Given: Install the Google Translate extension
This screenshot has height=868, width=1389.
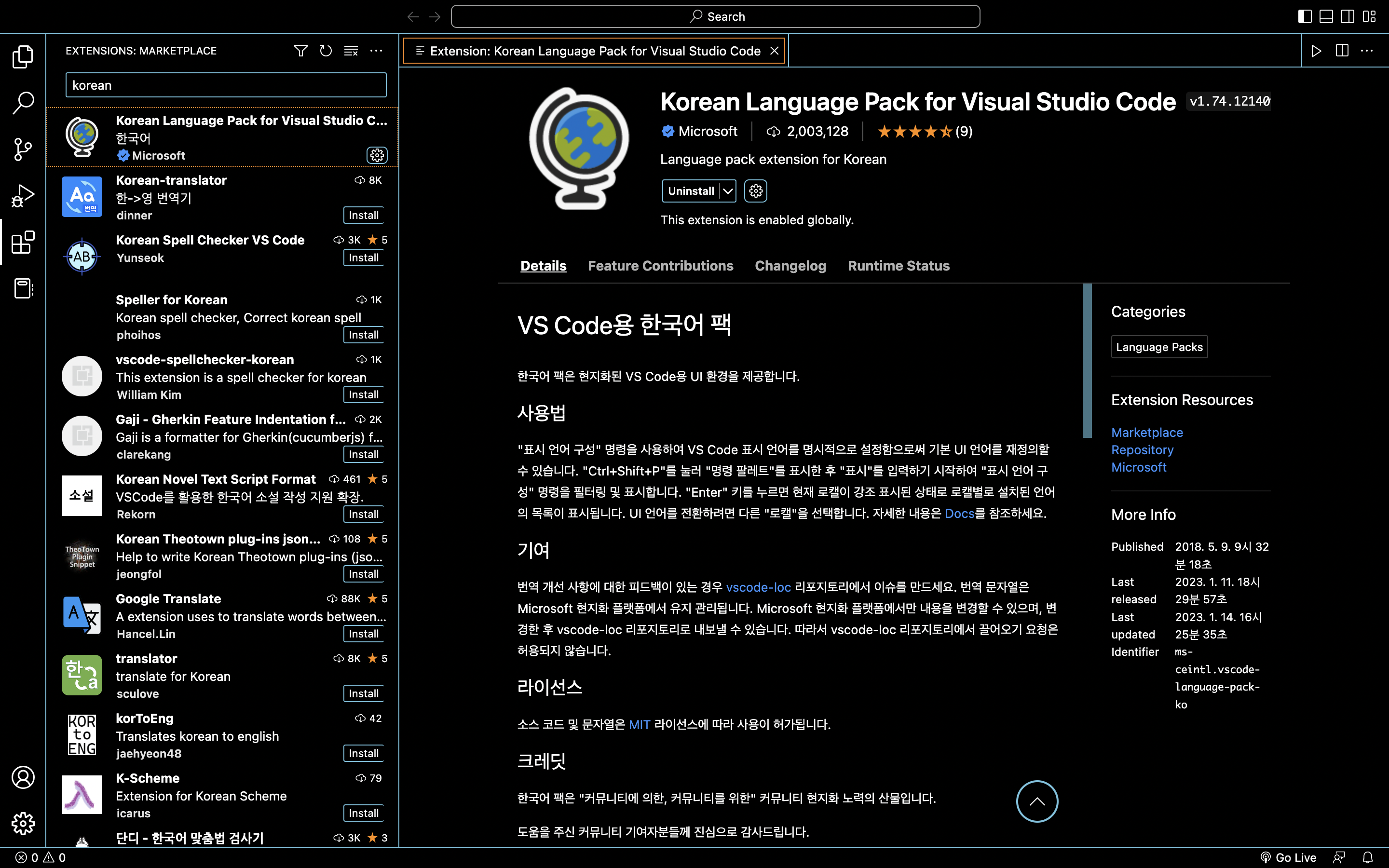Looking at the screenshot, I should click(x=363, y=634).
